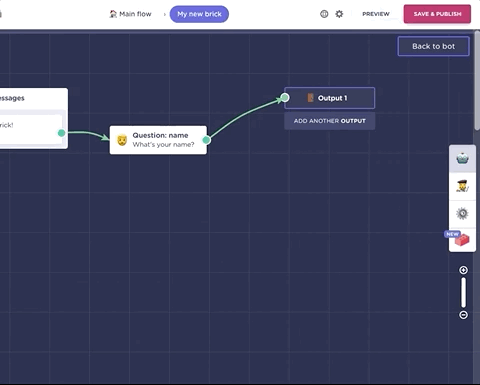Click the cog wheel sidebar icon
Screen dimensions: 480x385
click(x=462, y=214)
